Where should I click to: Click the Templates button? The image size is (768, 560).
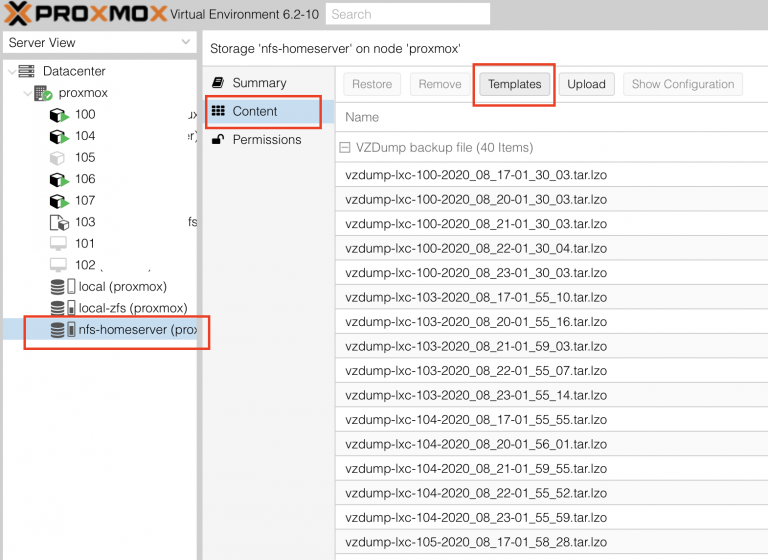(515, 85)
